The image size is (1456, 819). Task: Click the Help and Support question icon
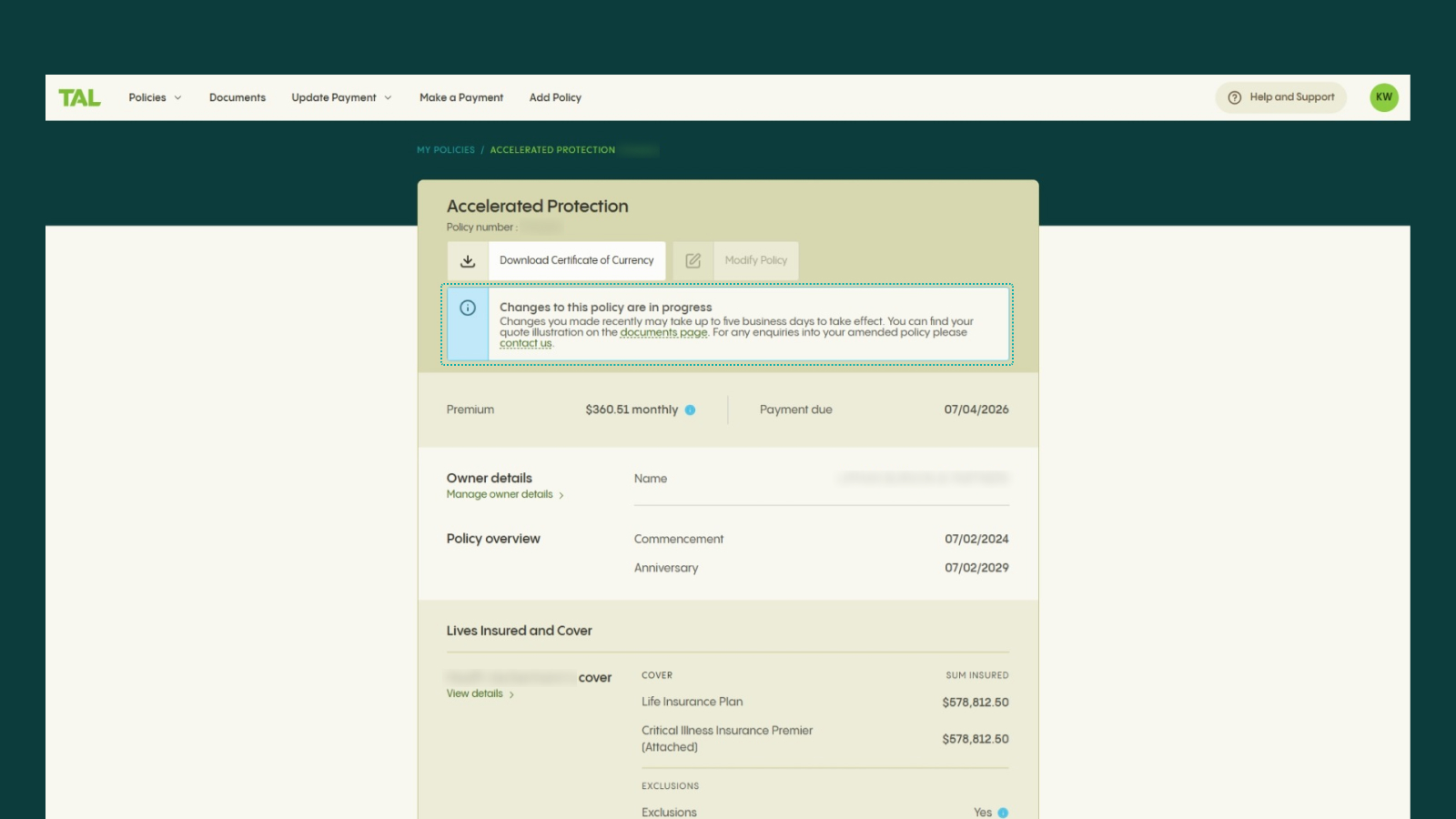[x=1235, y=97]
